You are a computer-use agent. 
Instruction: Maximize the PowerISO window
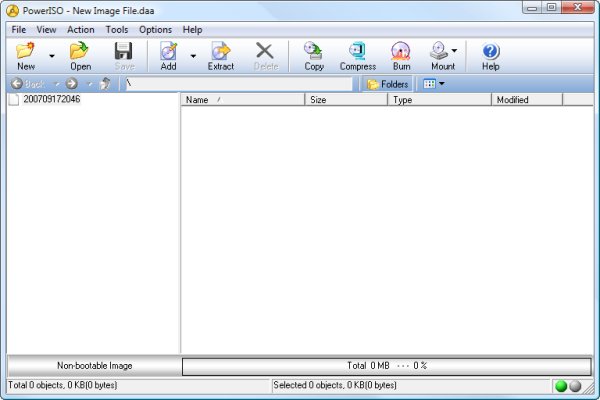click(551, 7)
